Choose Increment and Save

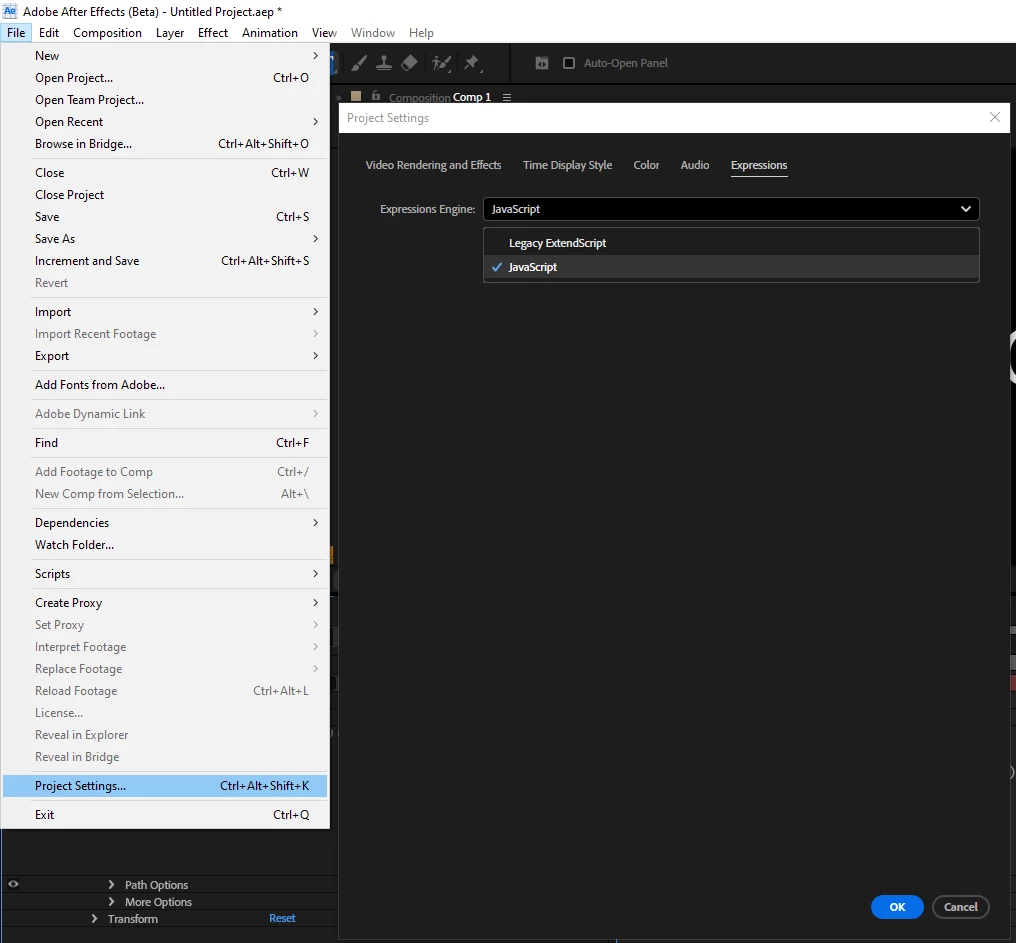pos(165,261)
